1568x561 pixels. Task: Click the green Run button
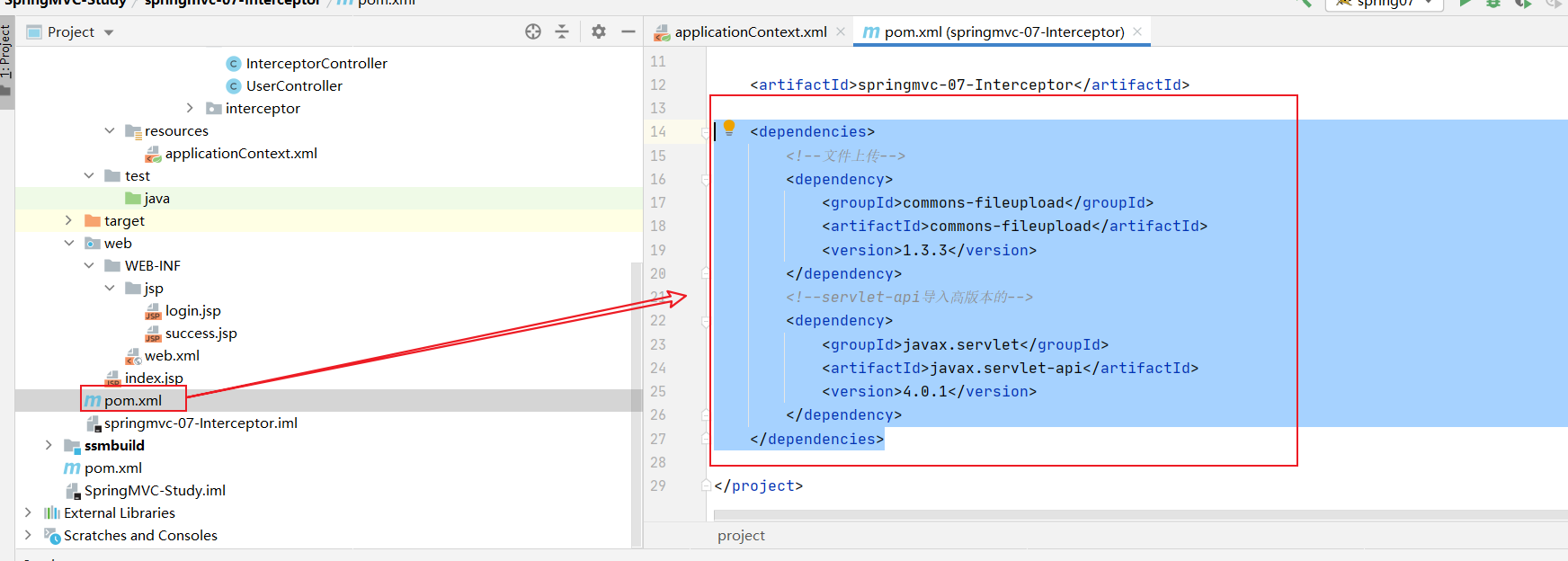[1465, 4]
